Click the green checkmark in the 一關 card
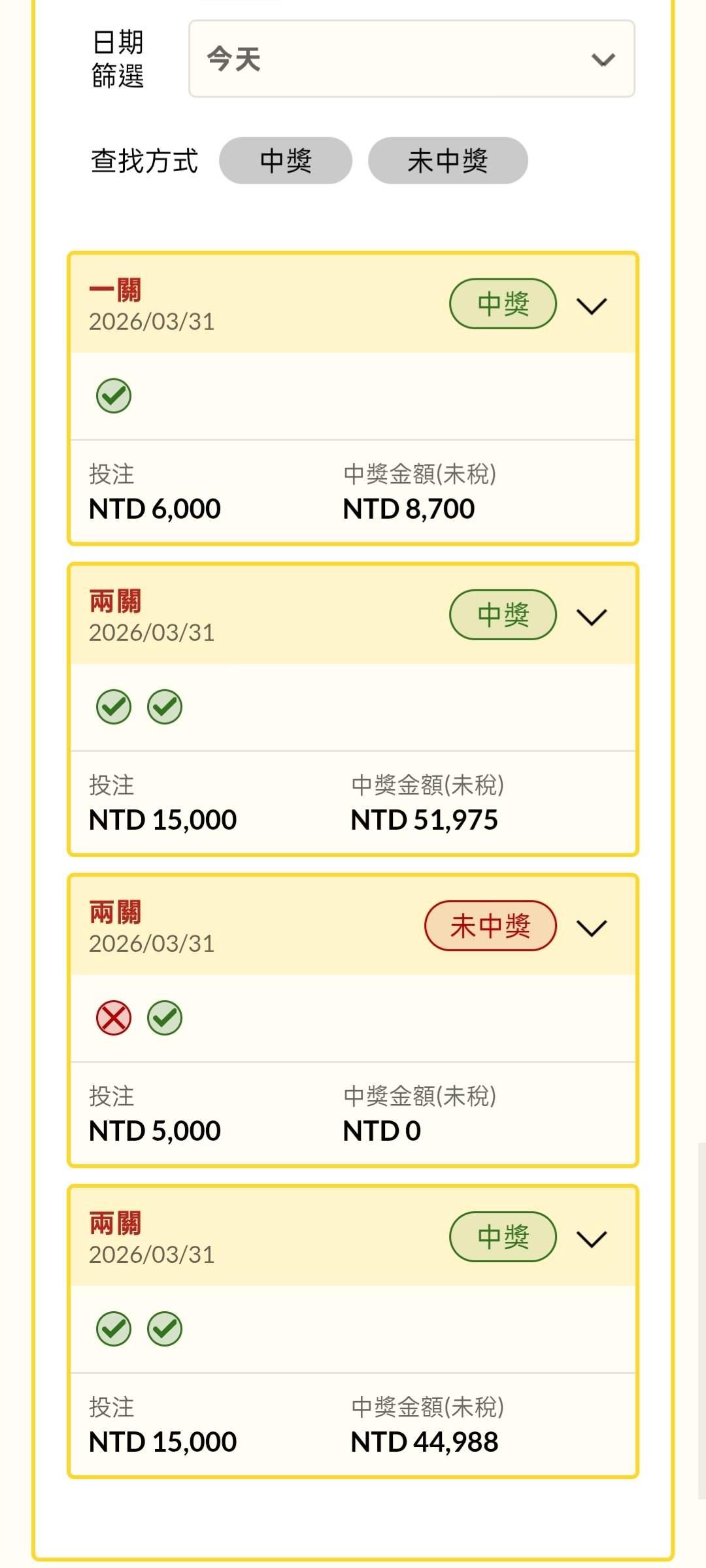The width and height of the screenshot is (706, 1568). pyautogui.click(x=114, y=396)
